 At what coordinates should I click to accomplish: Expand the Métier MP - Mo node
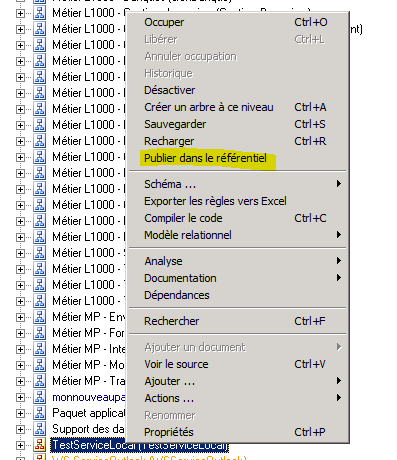20,365
